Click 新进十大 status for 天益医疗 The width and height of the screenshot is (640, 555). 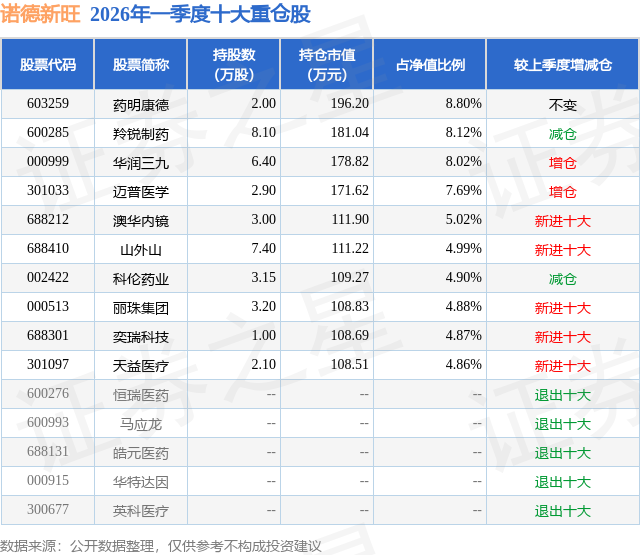(x=563, y=366)
